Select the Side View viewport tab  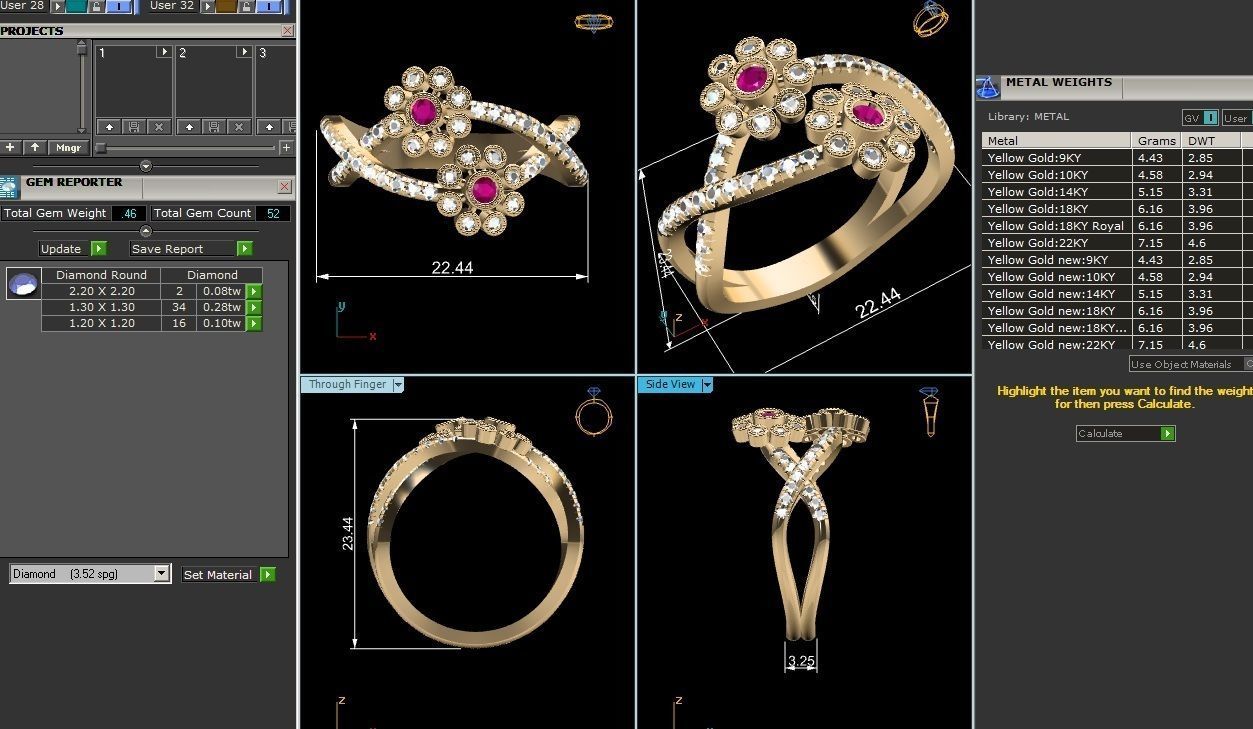[669, 385]
